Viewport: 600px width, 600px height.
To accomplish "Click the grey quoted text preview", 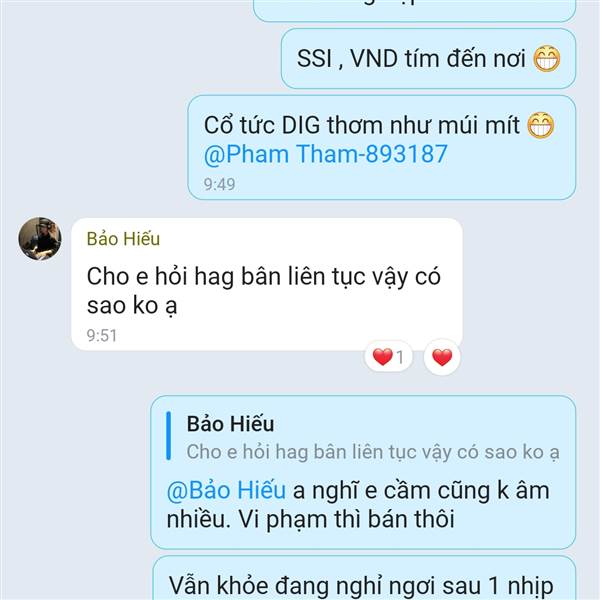I will coord(373,452).
